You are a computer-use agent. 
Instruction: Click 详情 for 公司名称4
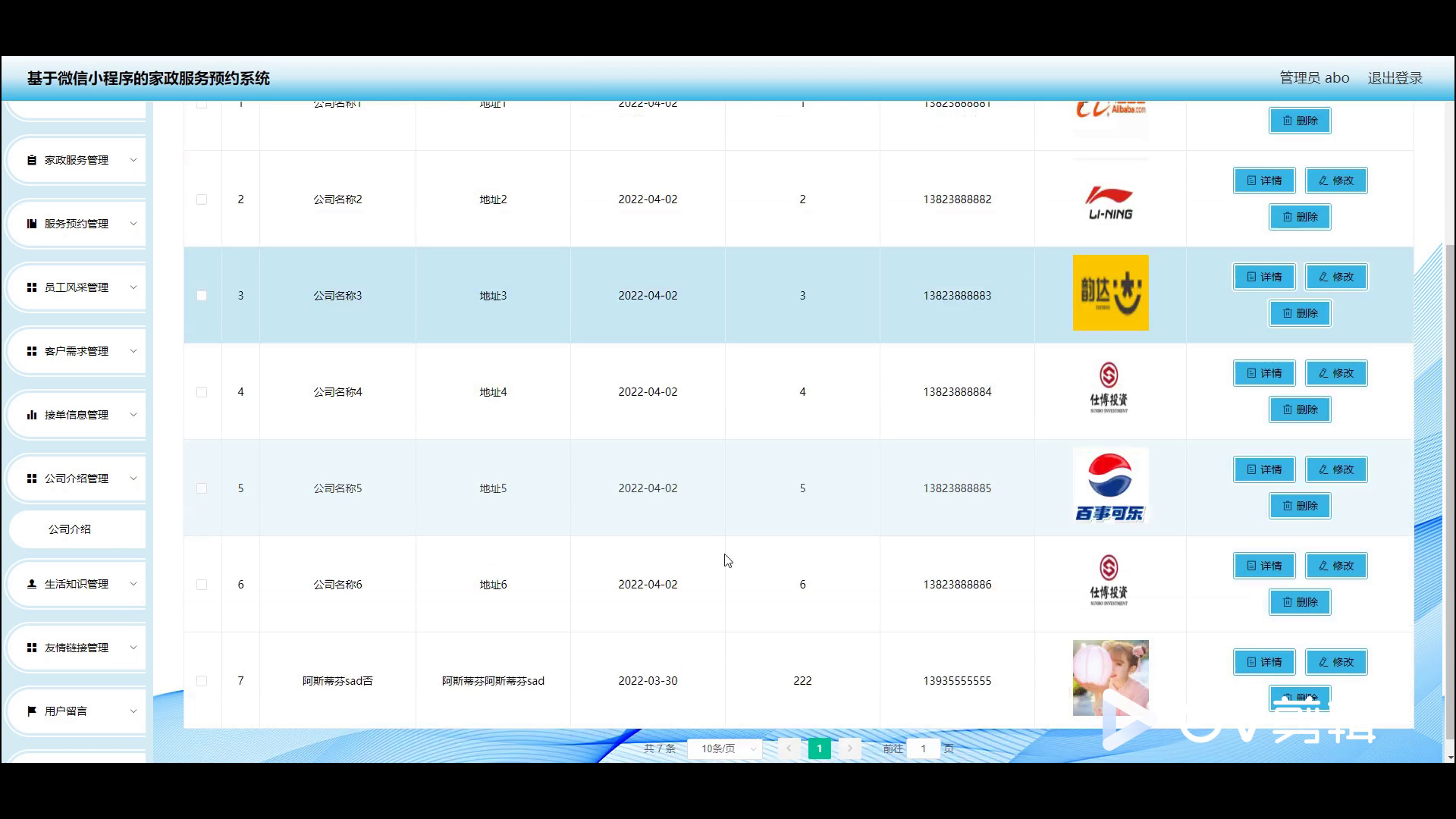(1264, 373)
